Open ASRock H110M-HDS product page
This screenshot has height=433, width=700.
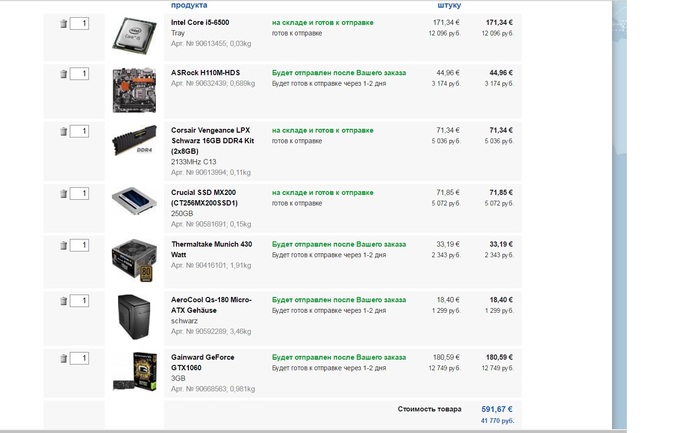205,72
